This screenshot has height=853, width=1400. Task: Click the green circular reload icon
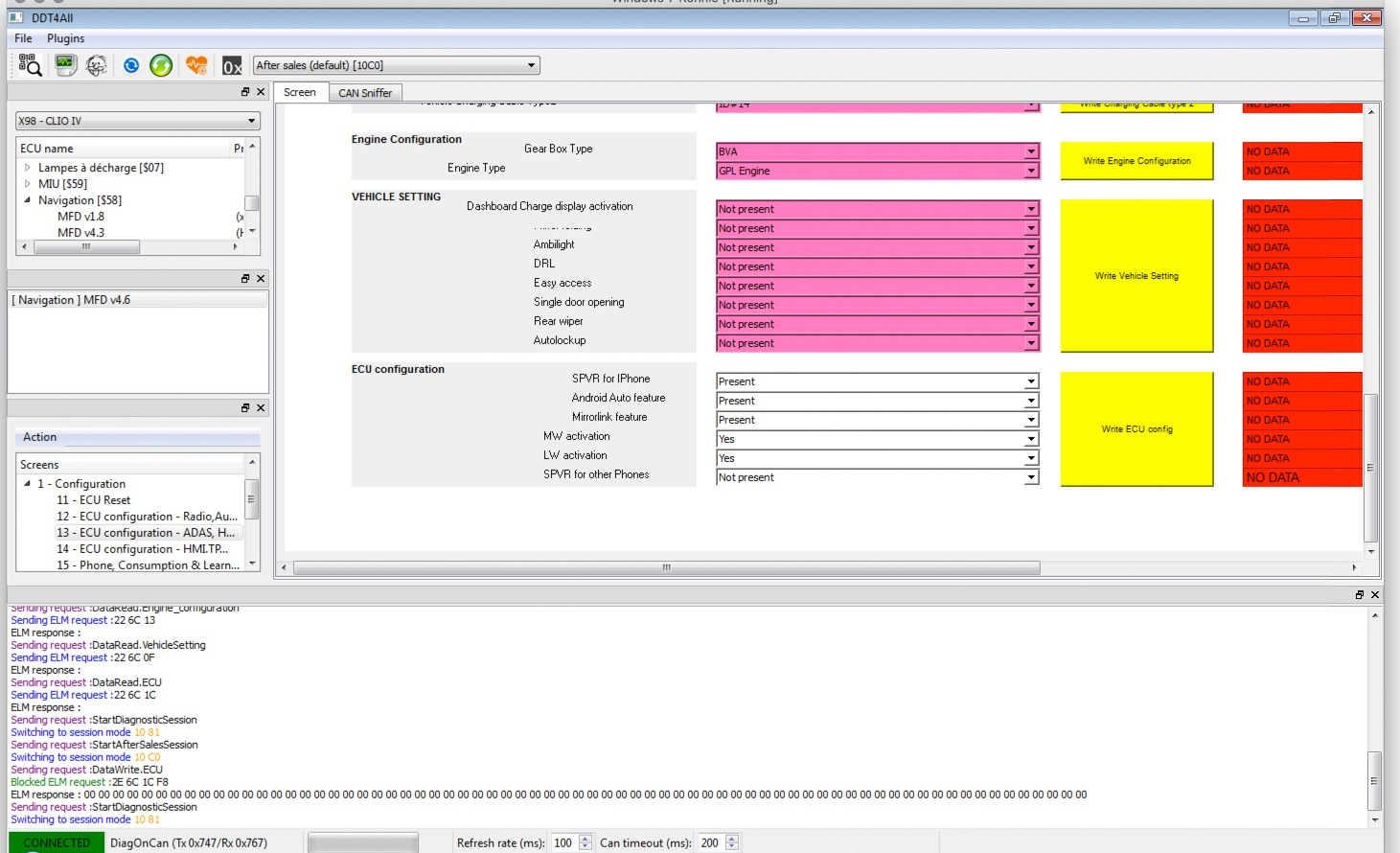click(x=161, y=65)
